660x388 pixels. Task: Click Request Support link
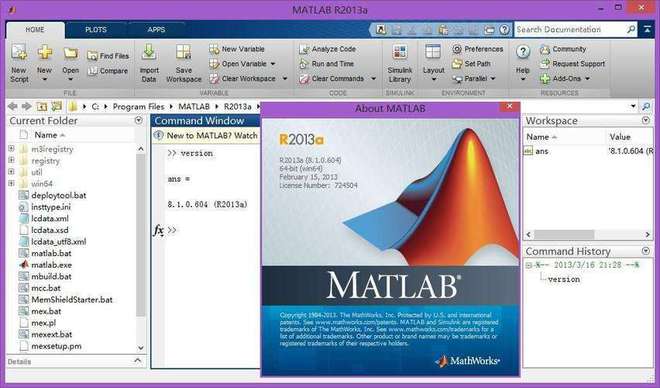click(x=578, y=64)
